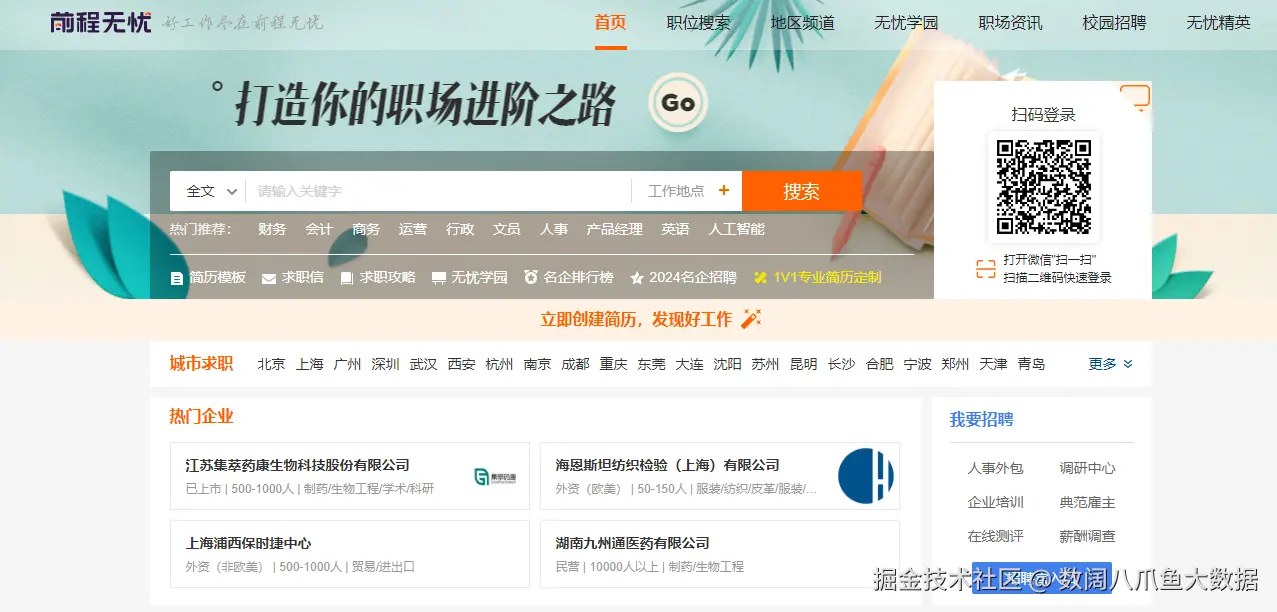Click the 财务 hot keyword
This screenshot has width=1277, height=612.
[272, 229]
